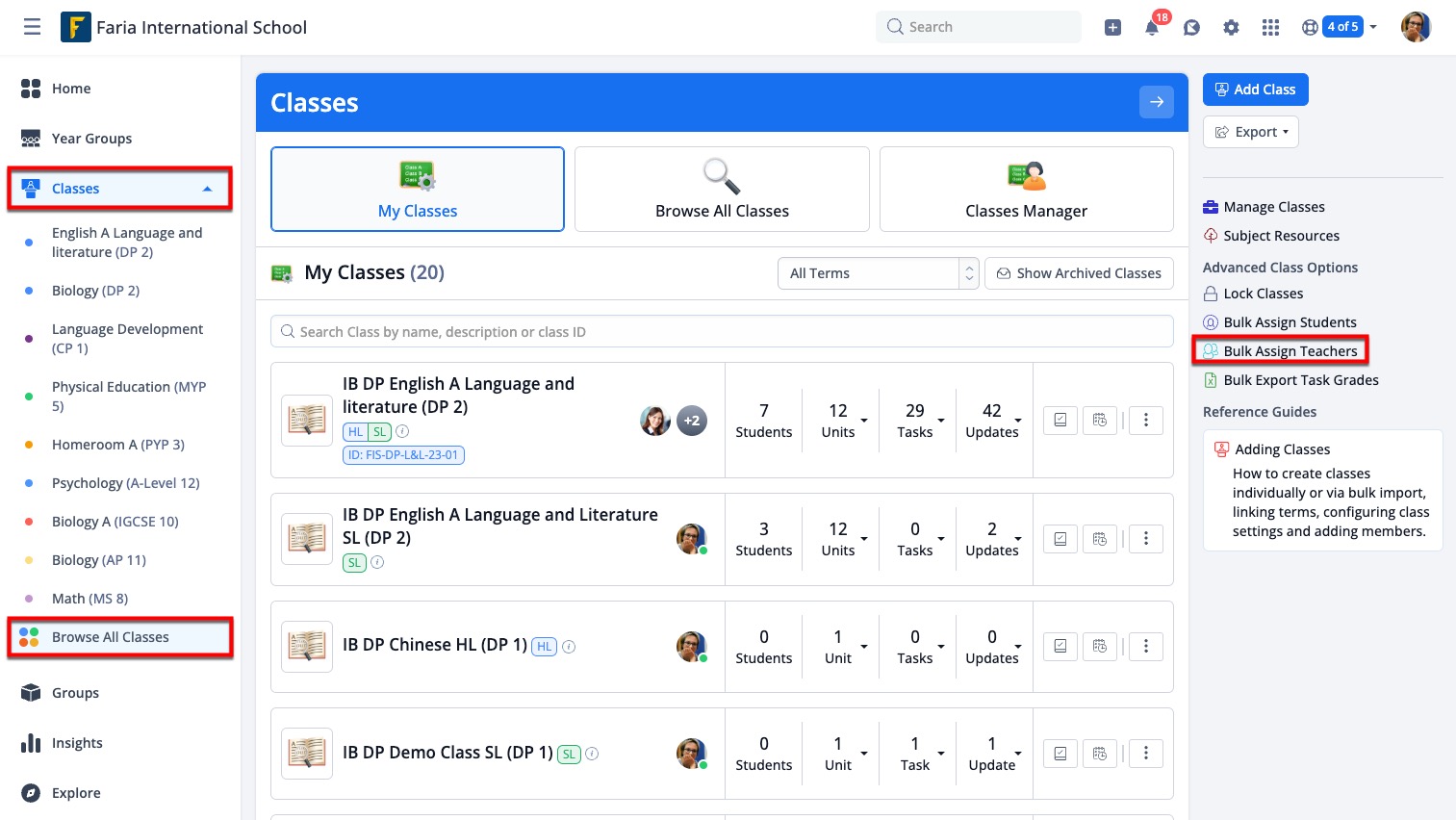Screen dimensions: 1456x820
Task: Open the settings gear icon
Action: coord(1231,27)
